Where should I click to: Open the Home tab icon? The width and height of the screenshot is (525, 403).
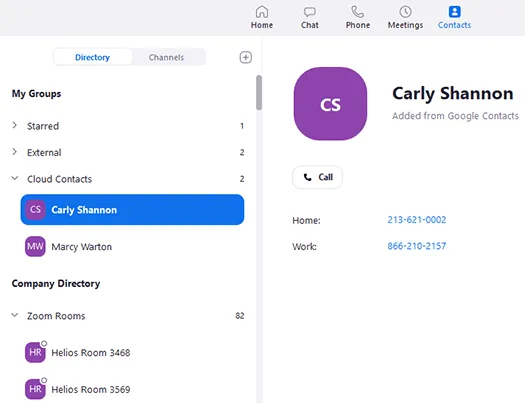click(x=262, y=12)
